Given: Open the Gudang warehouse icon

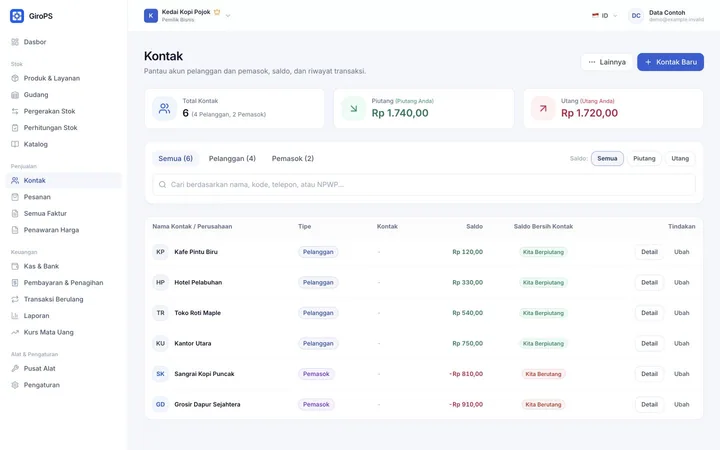Looking at the screenshot, I should [x=15, y=95].
